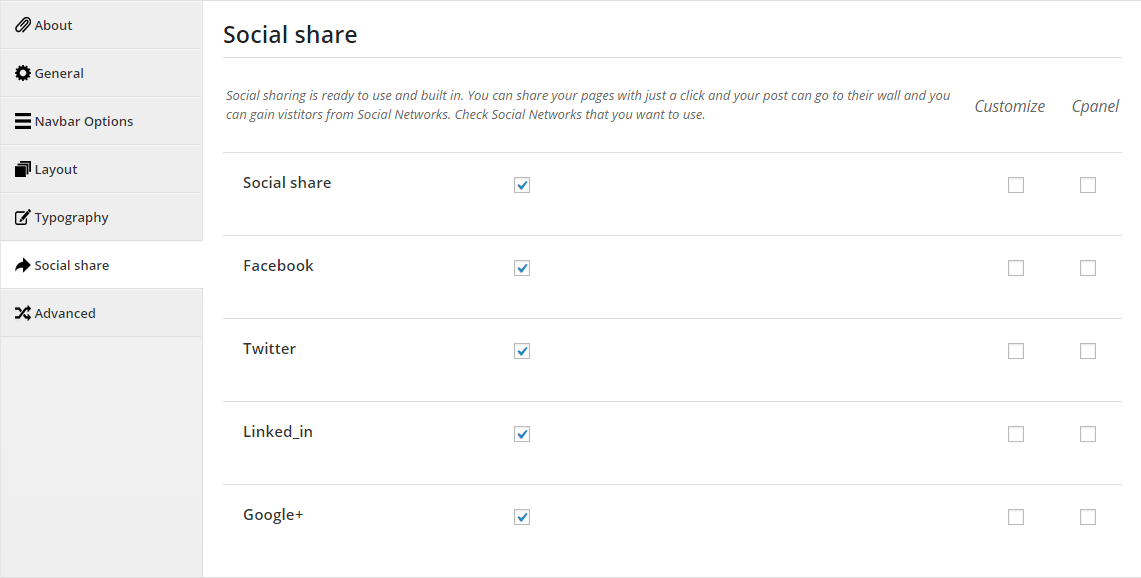This screenshot has width=1141, height=578.
Task: Click the share arrow icon in sidebar
Action: point(23,265)
